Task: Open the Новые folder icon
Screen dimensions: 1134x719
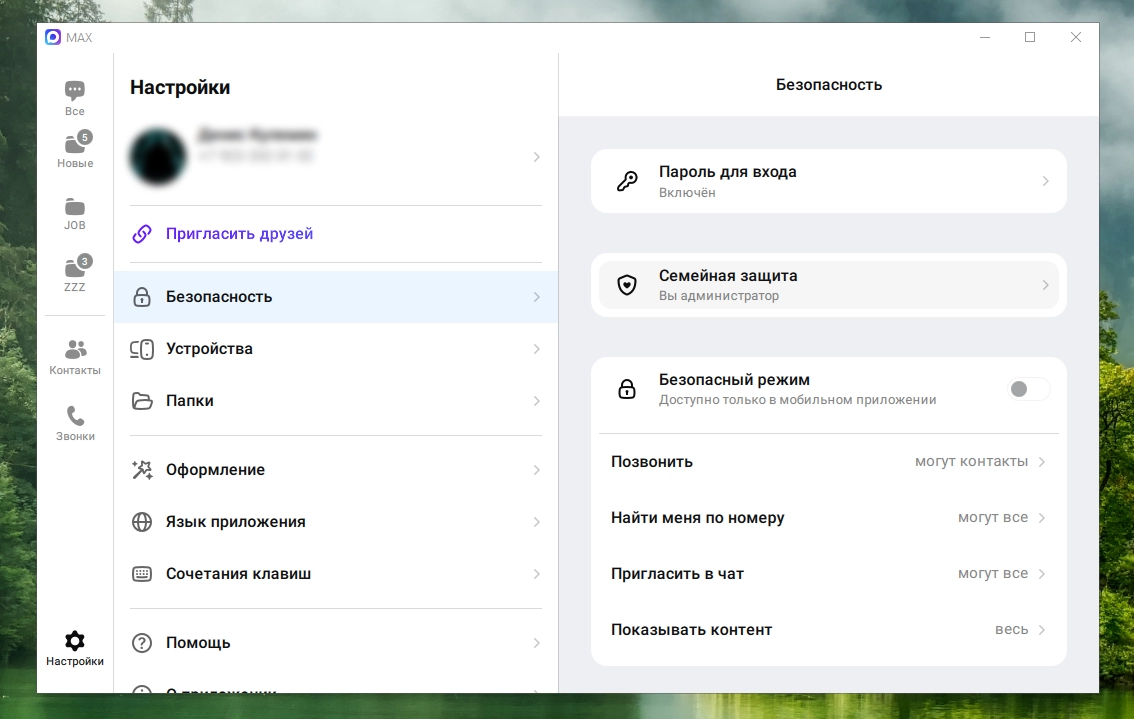Action: tap(75, 145)
